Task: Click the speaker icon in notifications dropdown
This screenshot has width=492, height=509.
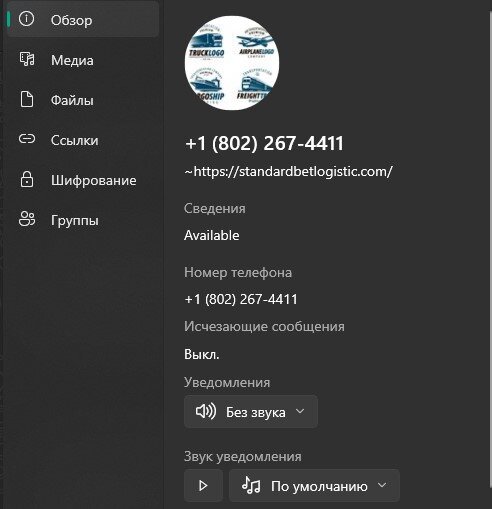Action: 206,412
